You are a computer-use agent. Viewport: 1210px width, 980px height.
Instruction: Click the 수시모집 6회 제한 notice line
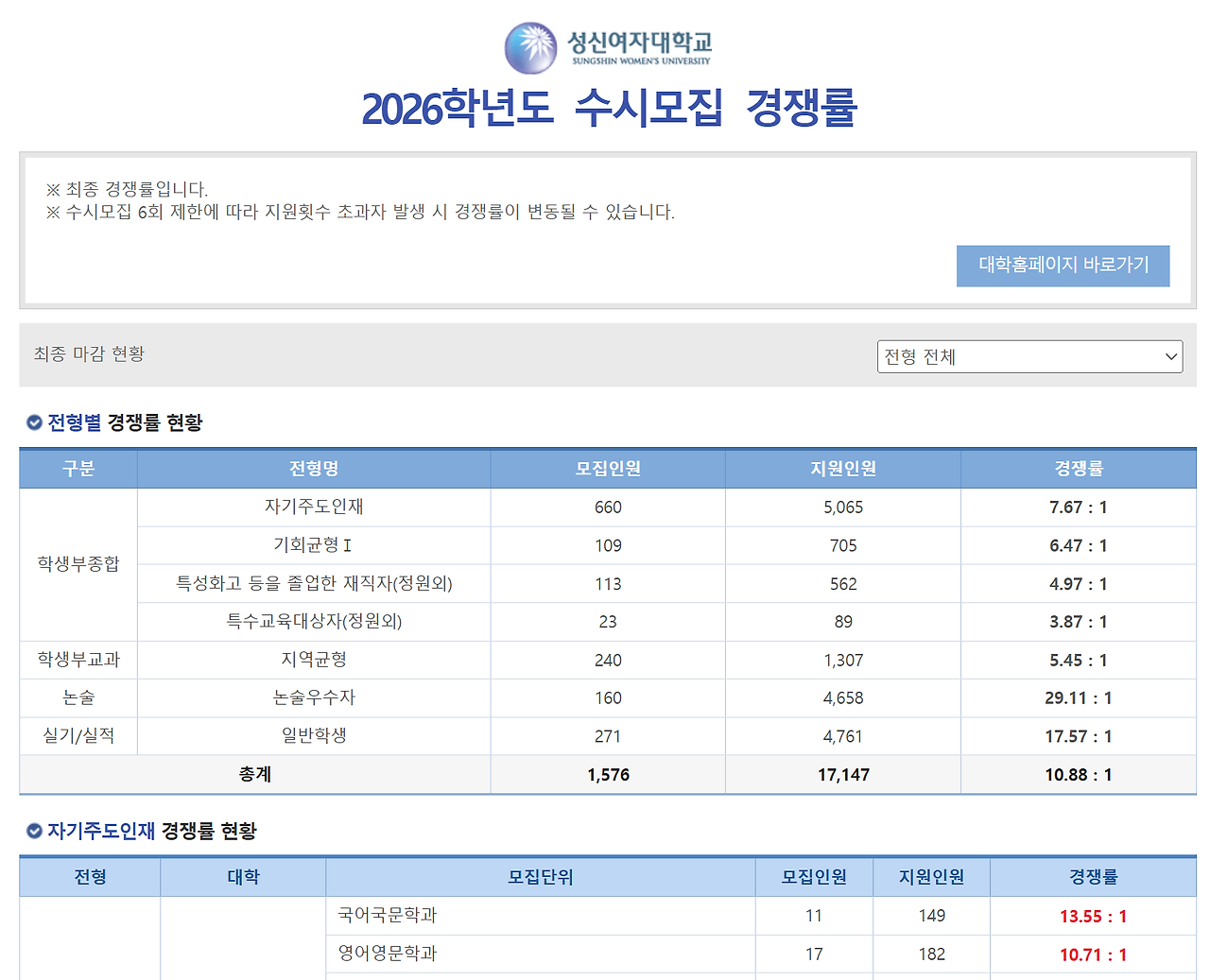pos(360,212)
